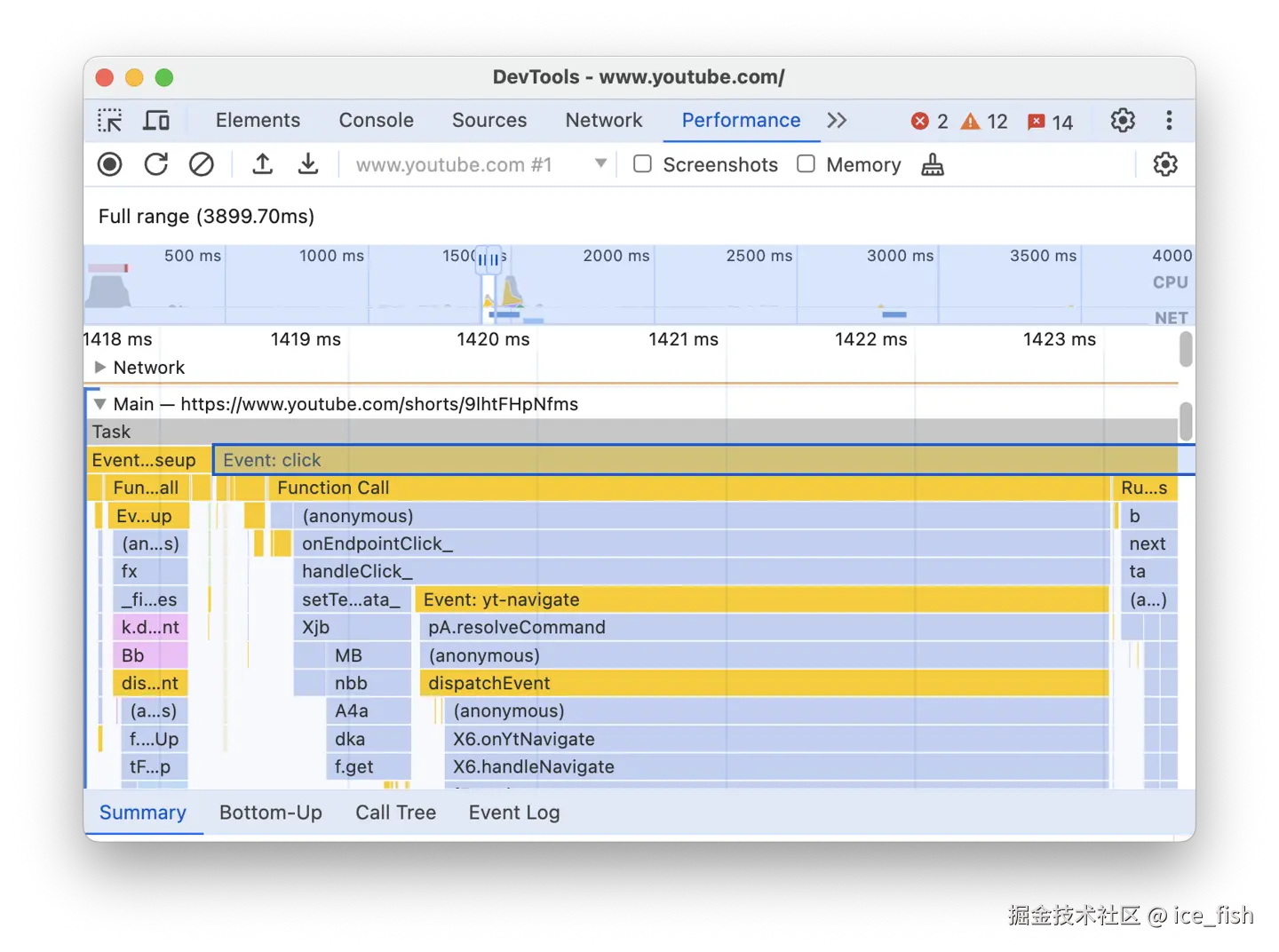Click the timeline vertical scrollbar near ruler
The image size is (1279, 952).
(x=1186, y=349)
